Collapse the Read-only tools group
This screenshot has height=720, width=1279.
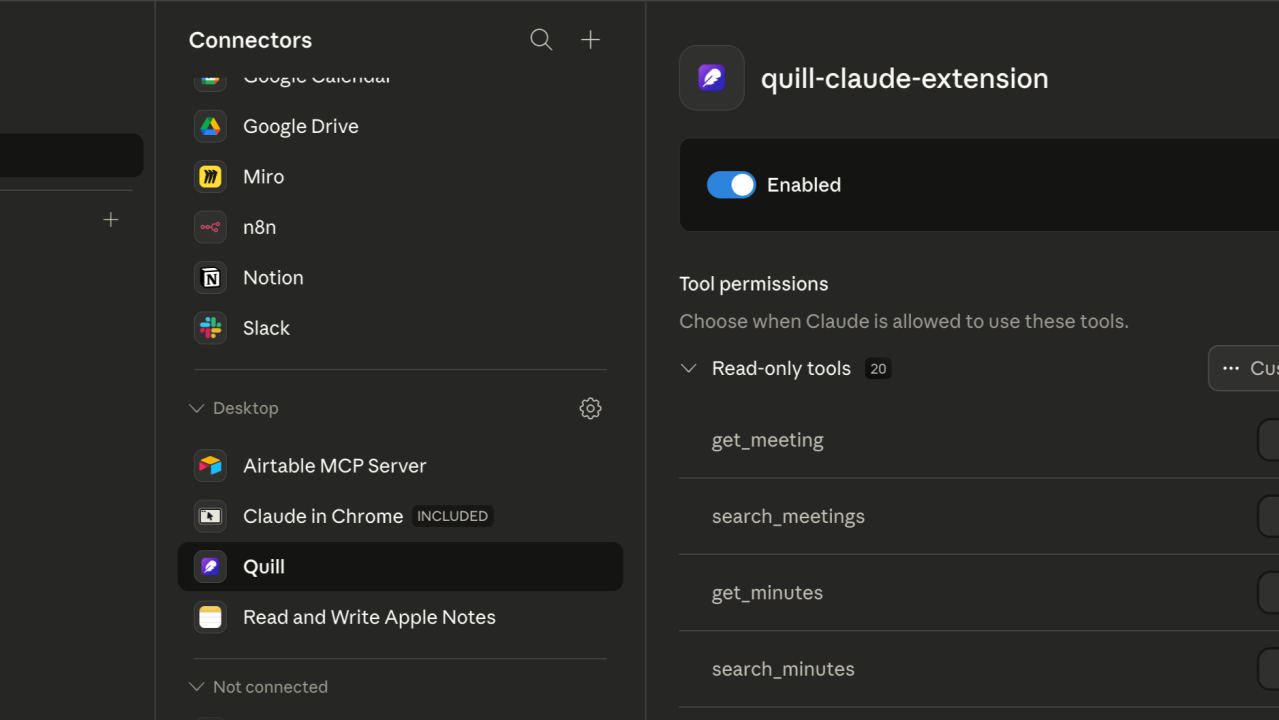[688, 368]
